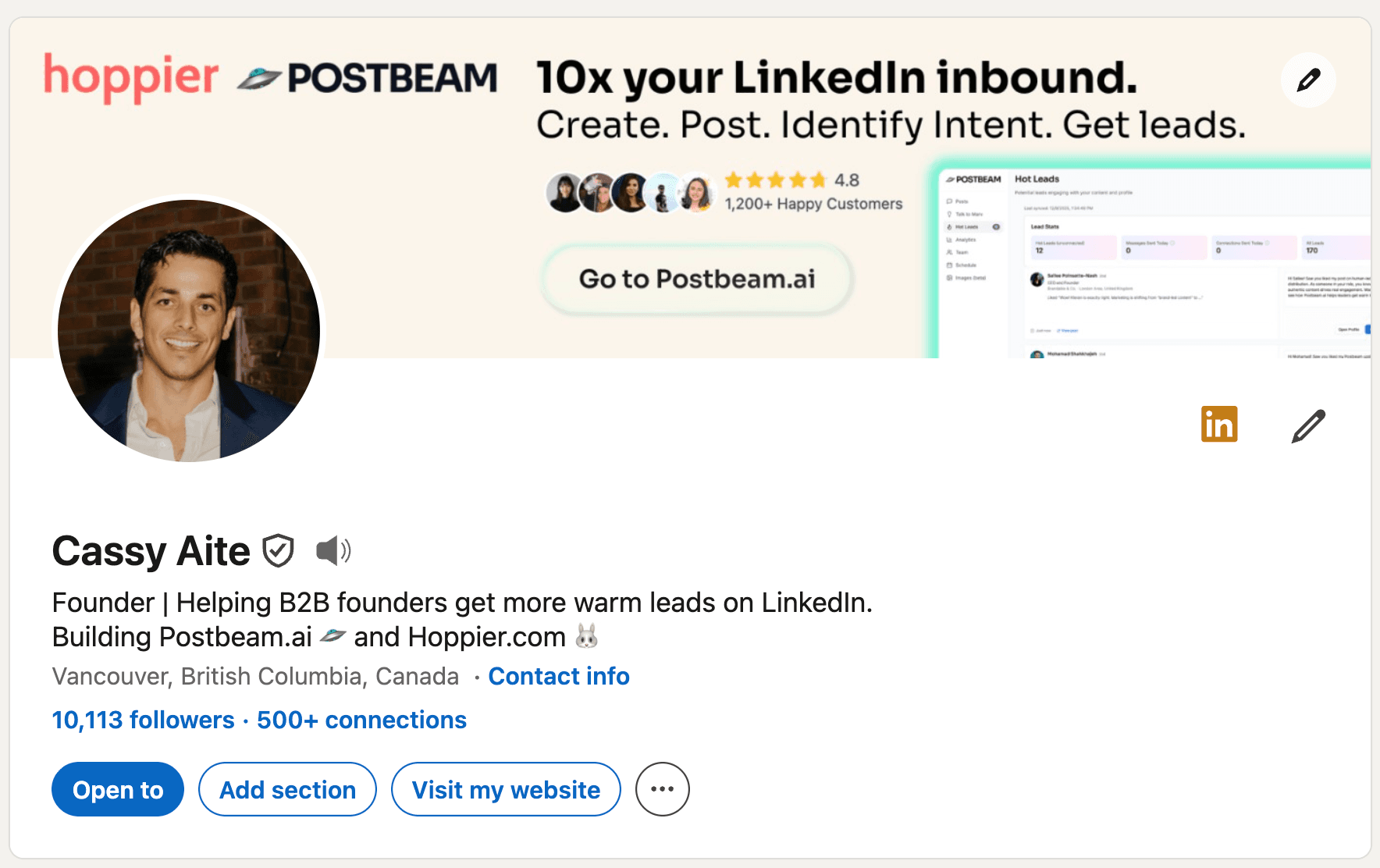This screenshot has height=868, width=1380.
Task: Click the hoppier logo in the banner
Action: [131, 77]
